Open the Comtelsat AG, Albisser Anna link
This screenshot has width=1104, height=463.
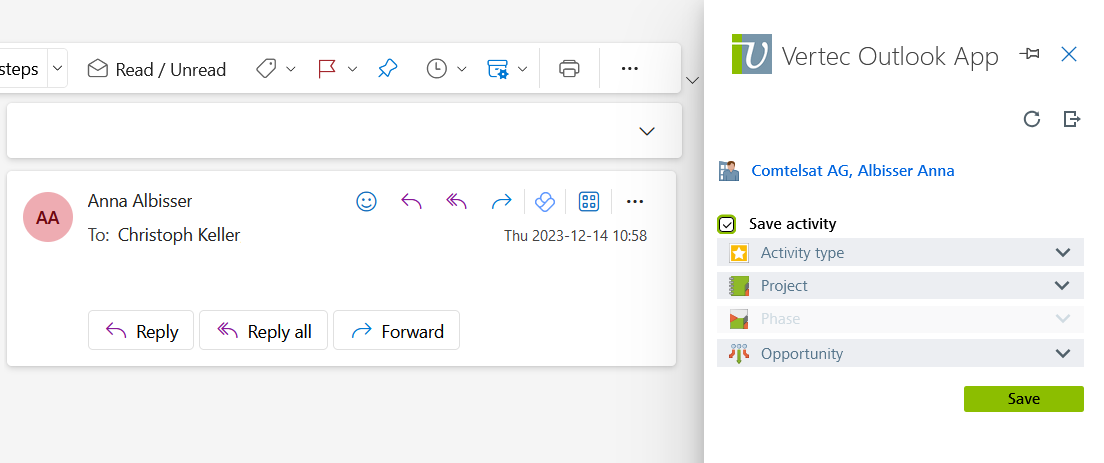click(x=853, y=170)
